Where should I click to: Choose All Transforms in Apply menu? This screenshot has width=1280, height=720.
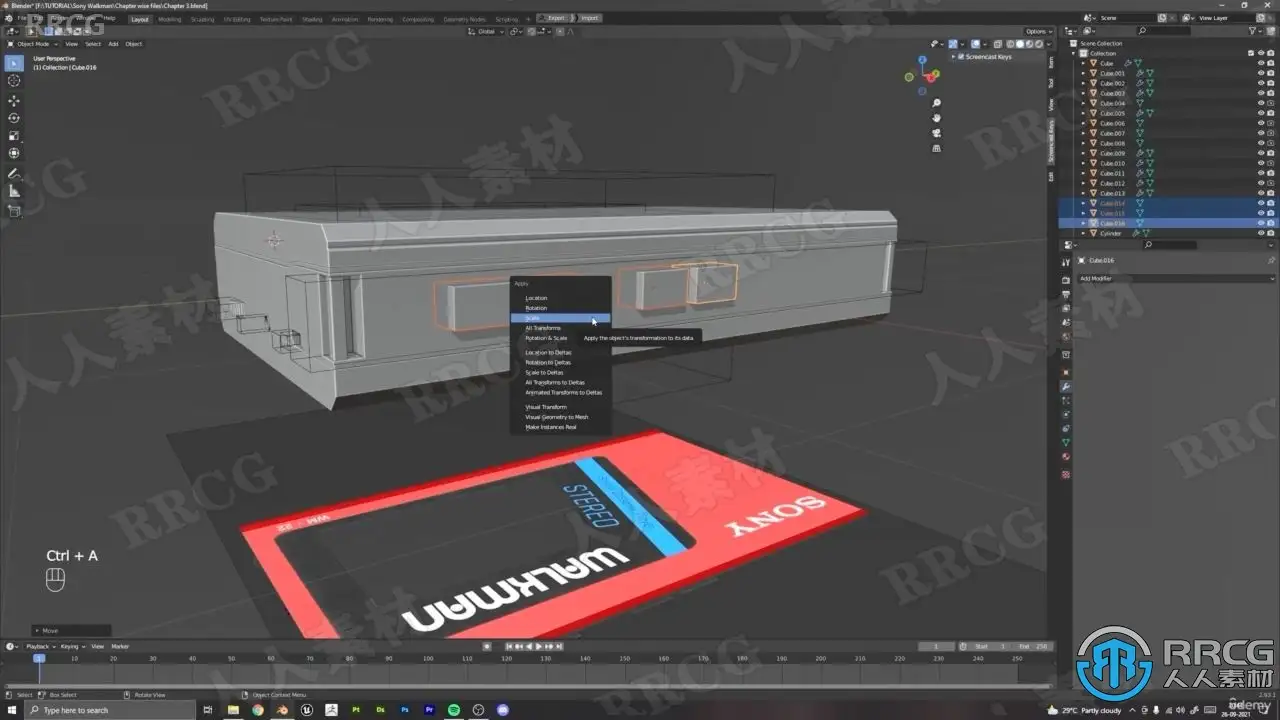[x=560, y=328]
